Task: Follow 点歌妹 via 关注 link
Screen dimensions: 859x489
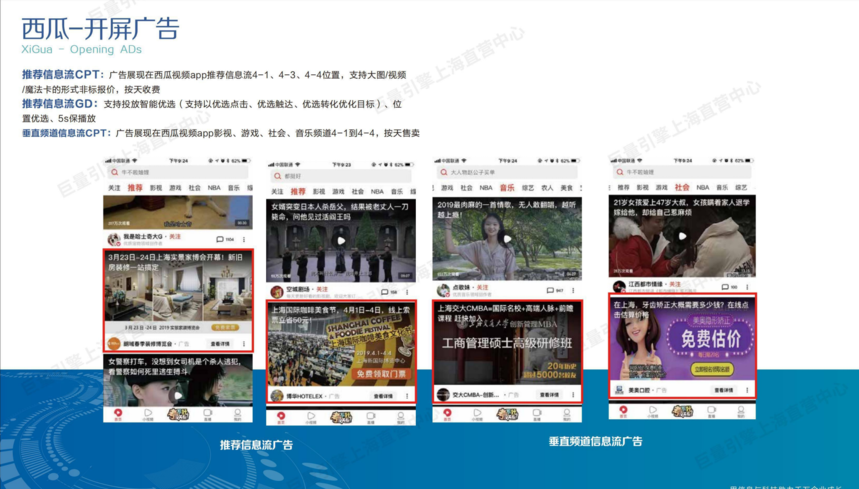Action: pos(482,287)
